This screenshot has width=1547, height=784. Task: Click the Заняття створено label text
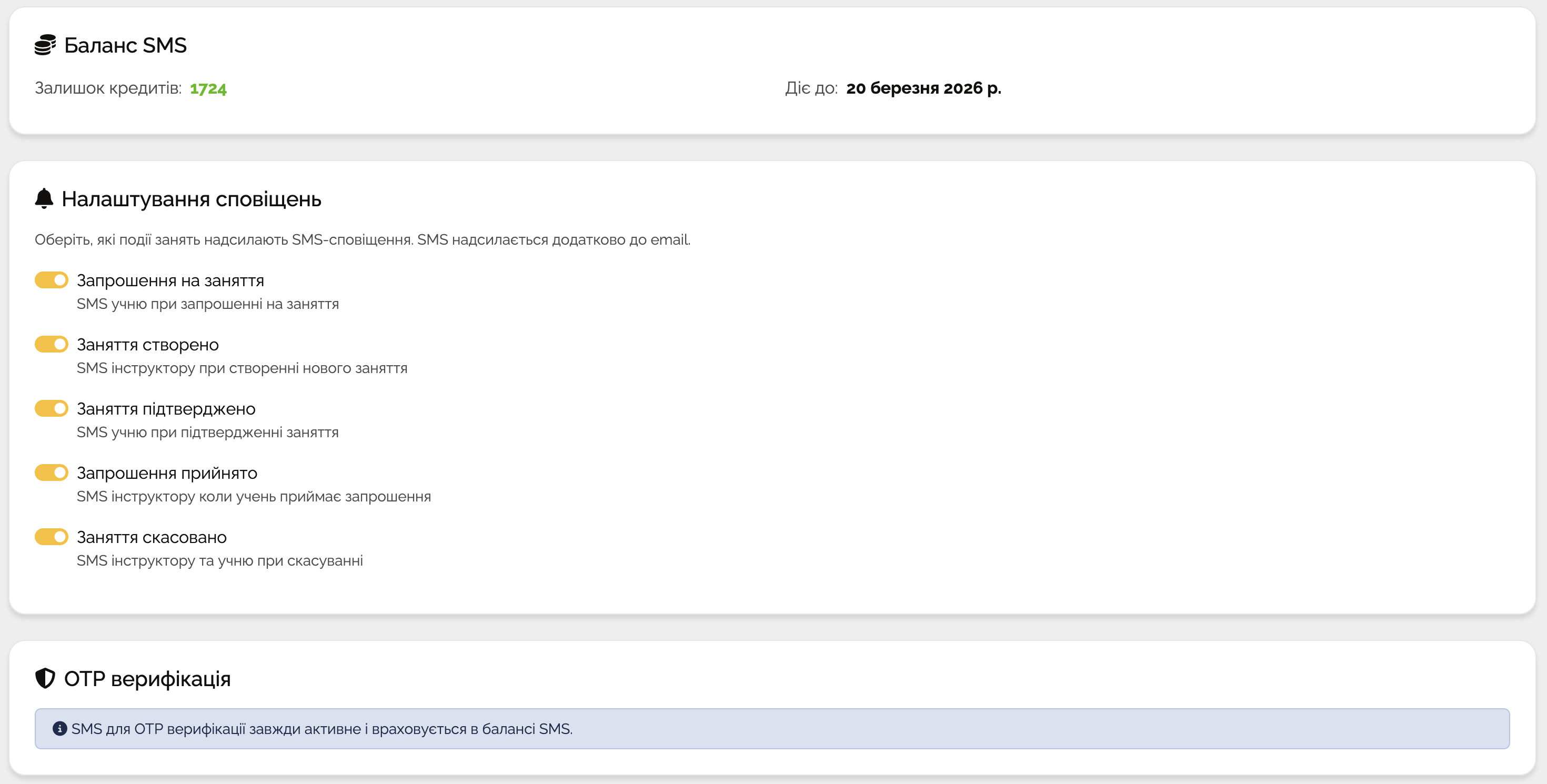148,345
